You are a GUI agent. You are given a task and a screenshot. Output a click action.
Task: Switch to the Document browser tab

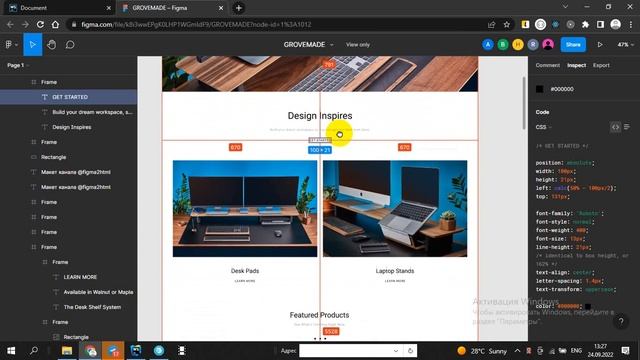click(x=59, y=8)
